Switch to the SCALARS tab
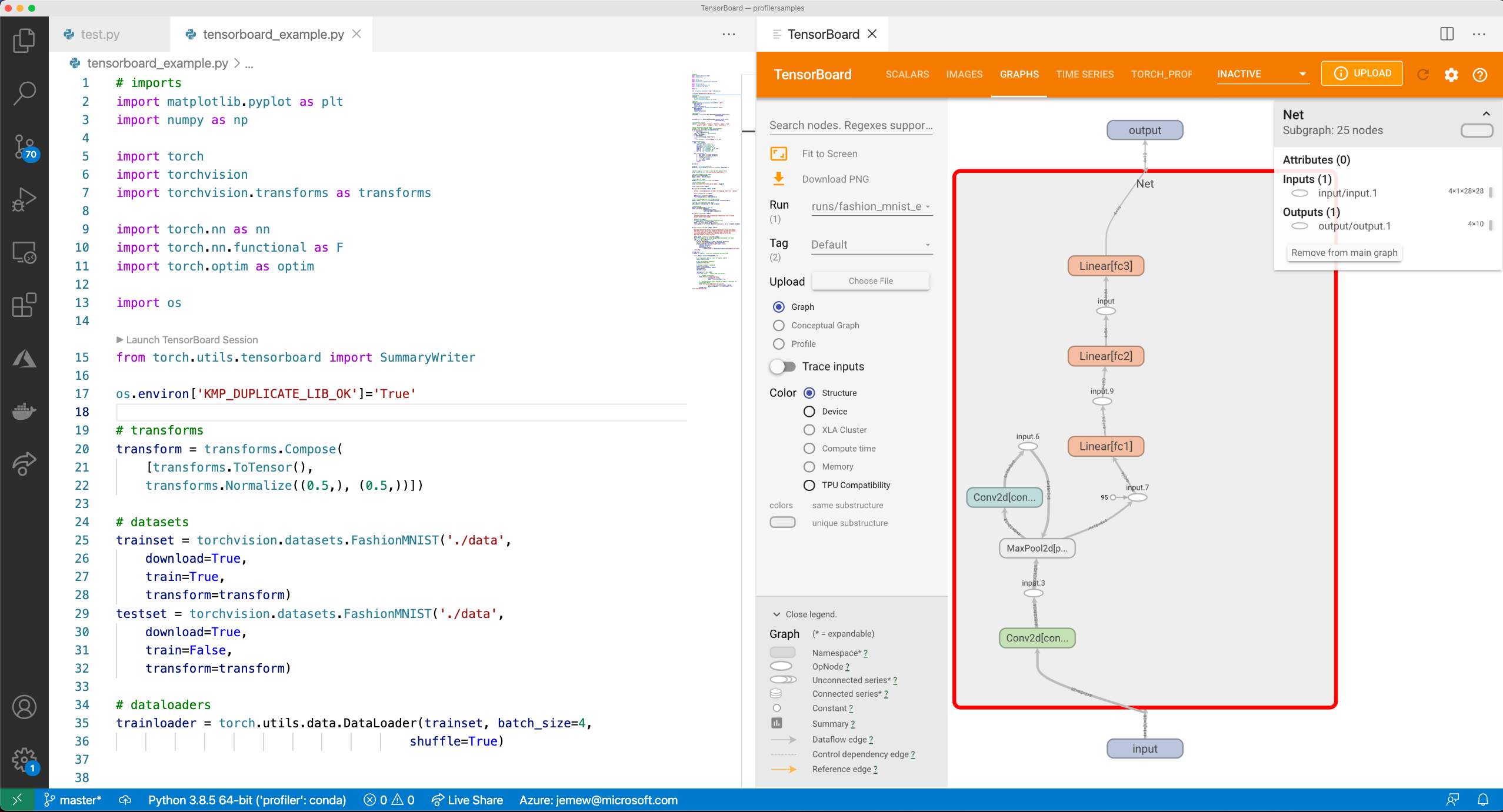The image size is (1503, 812). click(x=907, y=75)
